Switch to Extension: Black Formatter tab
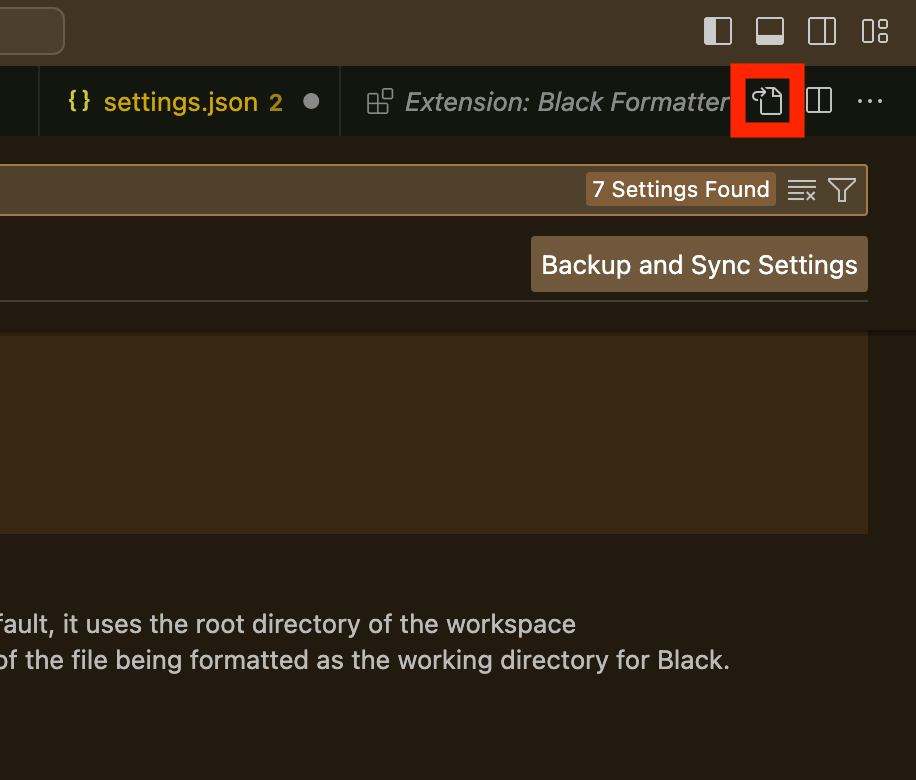The width and height of the screenshot is (916, 780). [549, 102]
